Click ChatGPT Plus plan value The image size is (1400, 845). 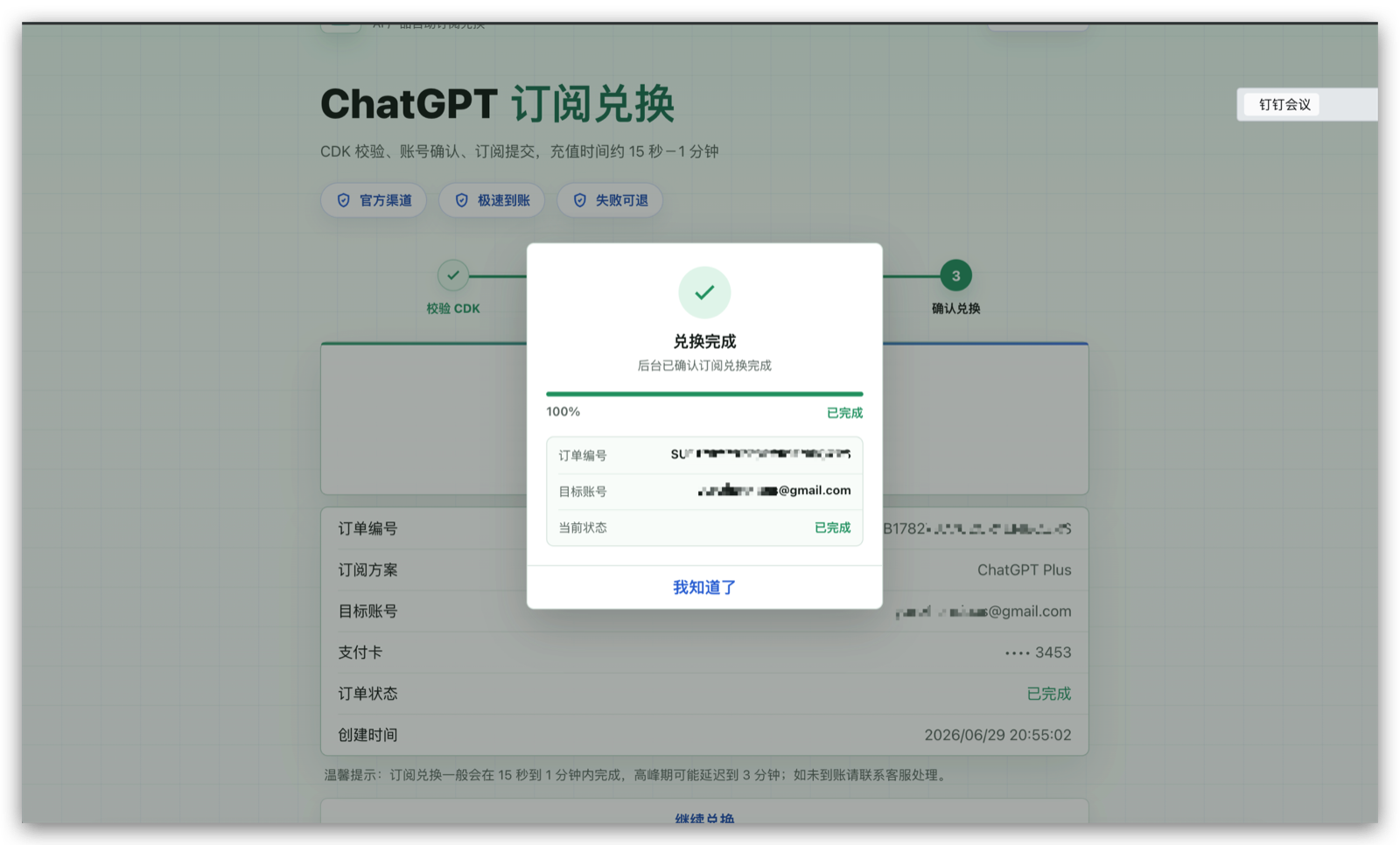point(1024,569)
